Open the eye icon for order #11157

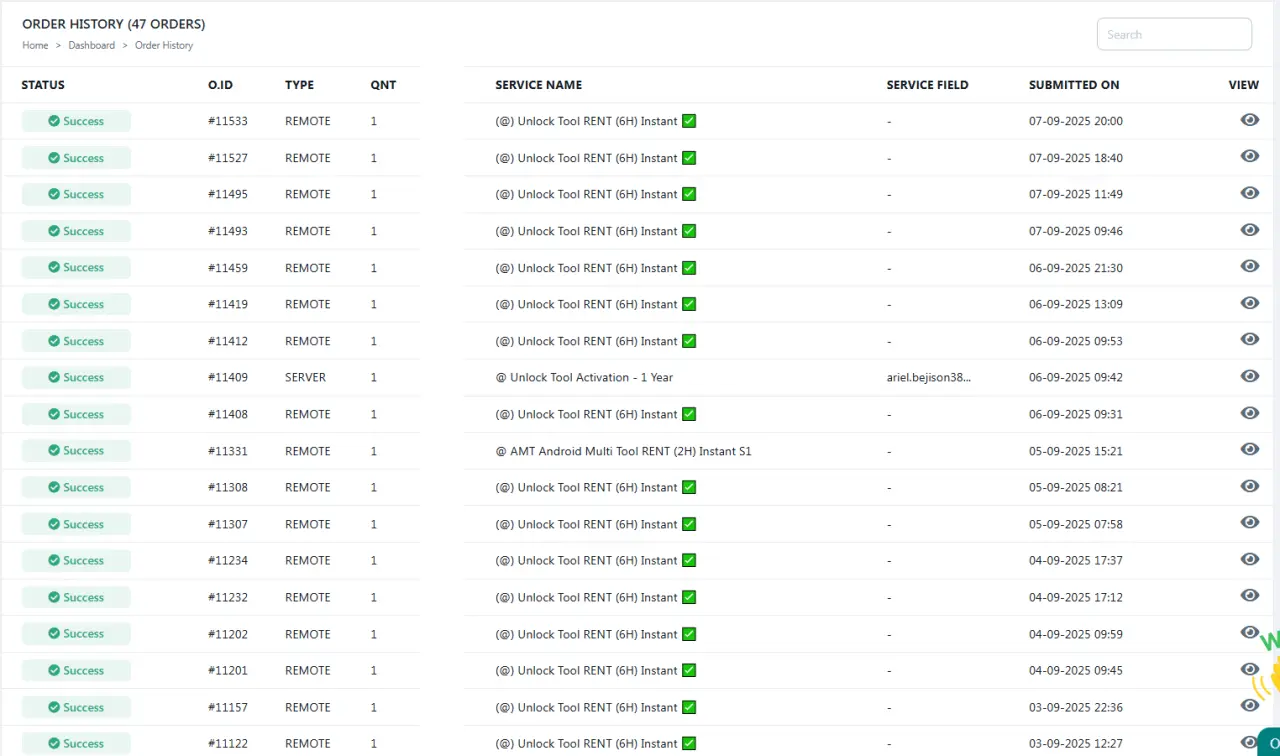1249,705
